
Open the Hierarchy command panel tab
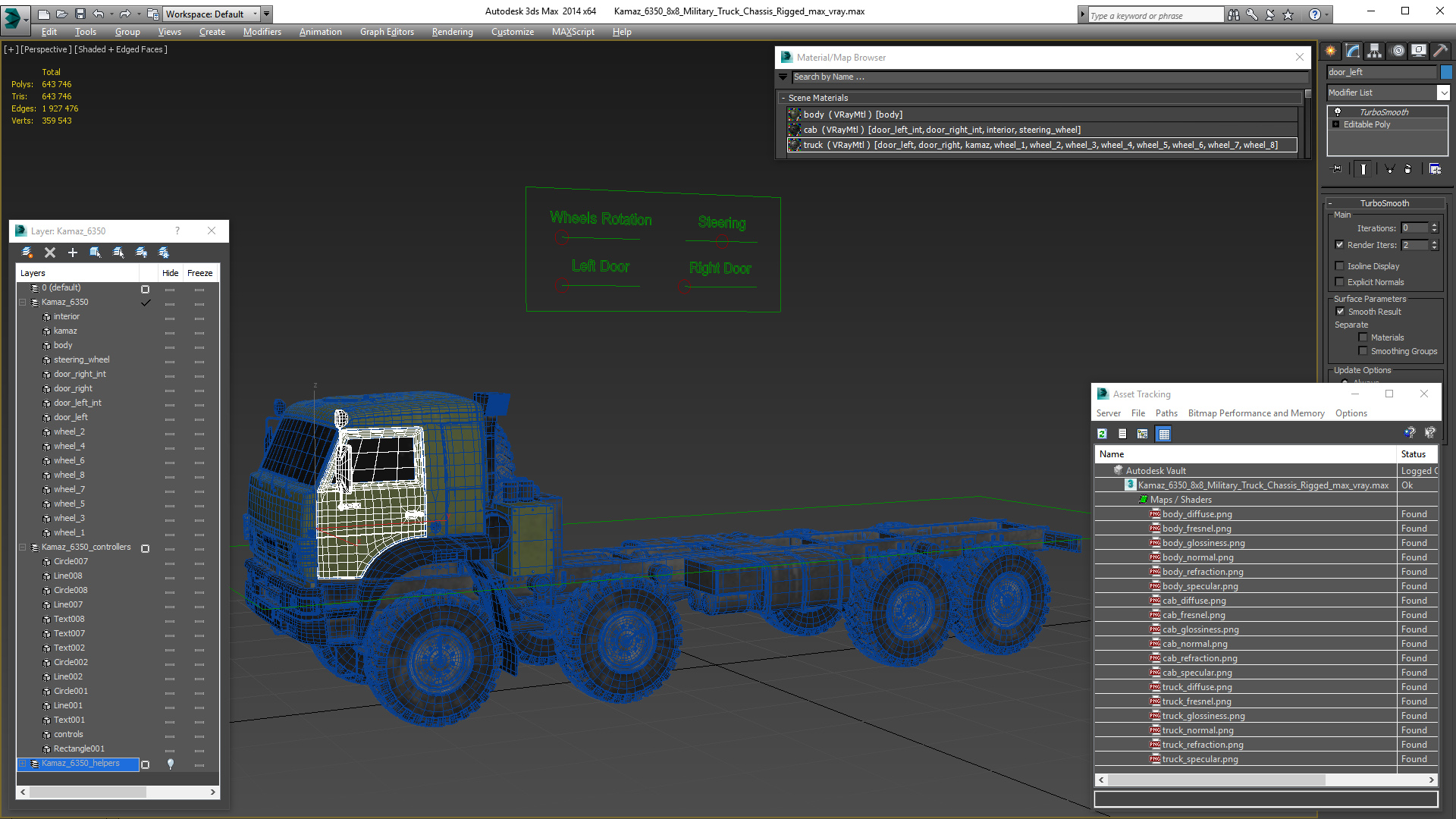[x=1375, y=51]
